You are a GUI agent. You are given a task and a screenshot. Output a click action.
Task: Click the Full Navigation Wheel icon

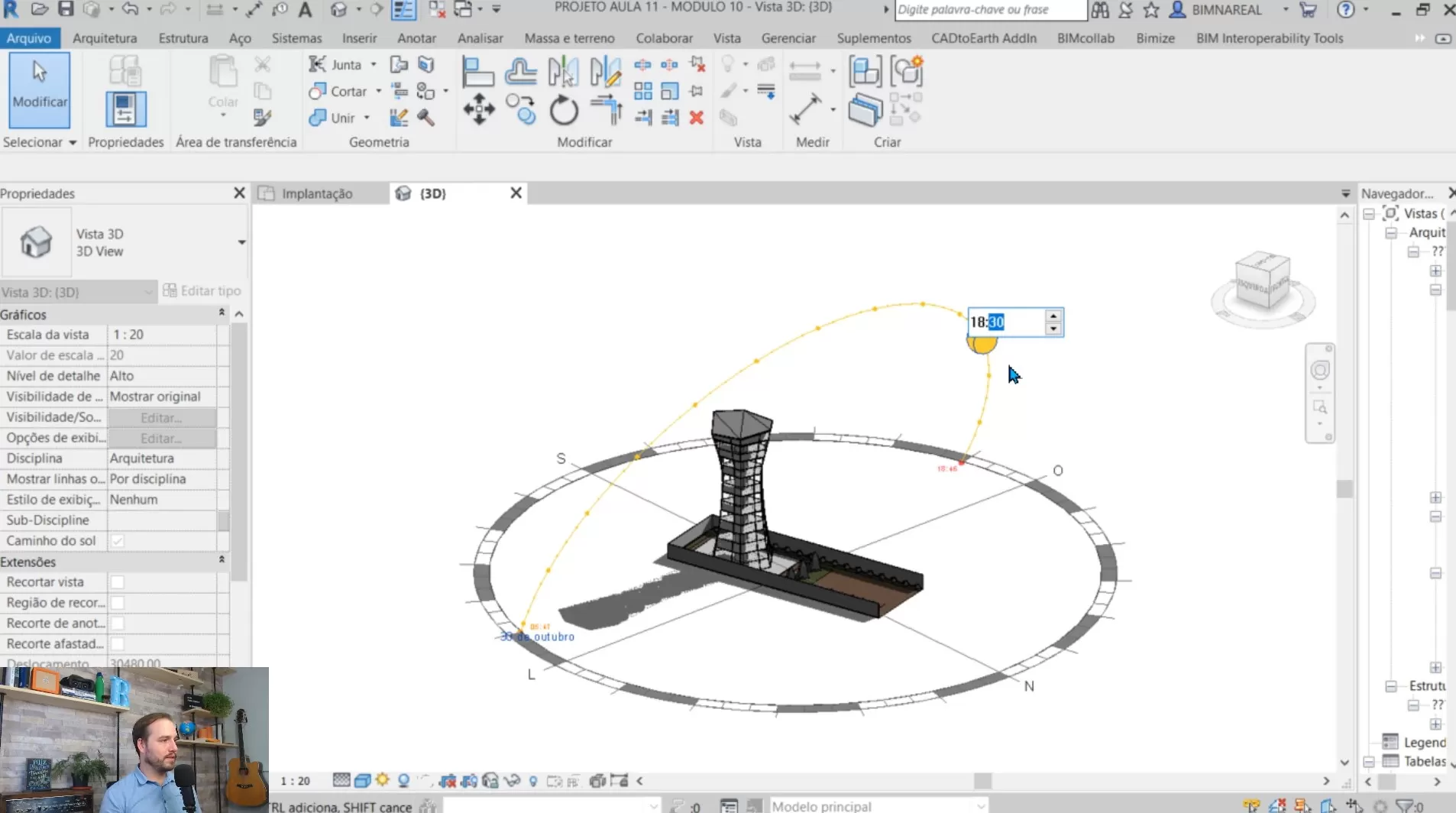click(x=1320, y=371)
